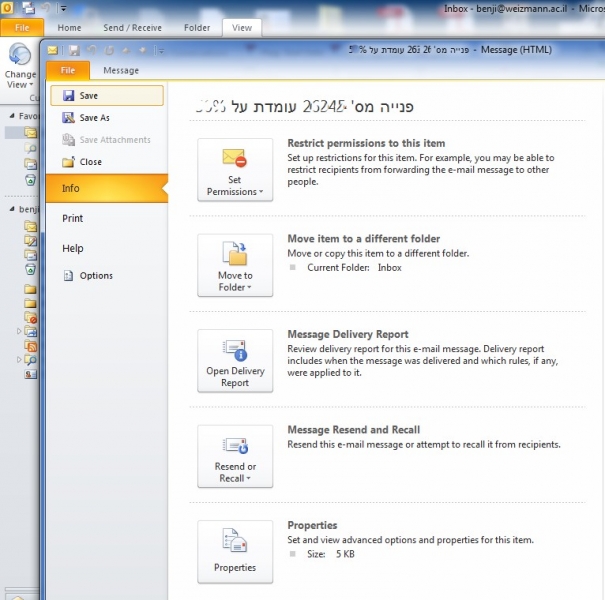
Task: Open the Folder ribbon tab
Action: [x=197, y=28]
